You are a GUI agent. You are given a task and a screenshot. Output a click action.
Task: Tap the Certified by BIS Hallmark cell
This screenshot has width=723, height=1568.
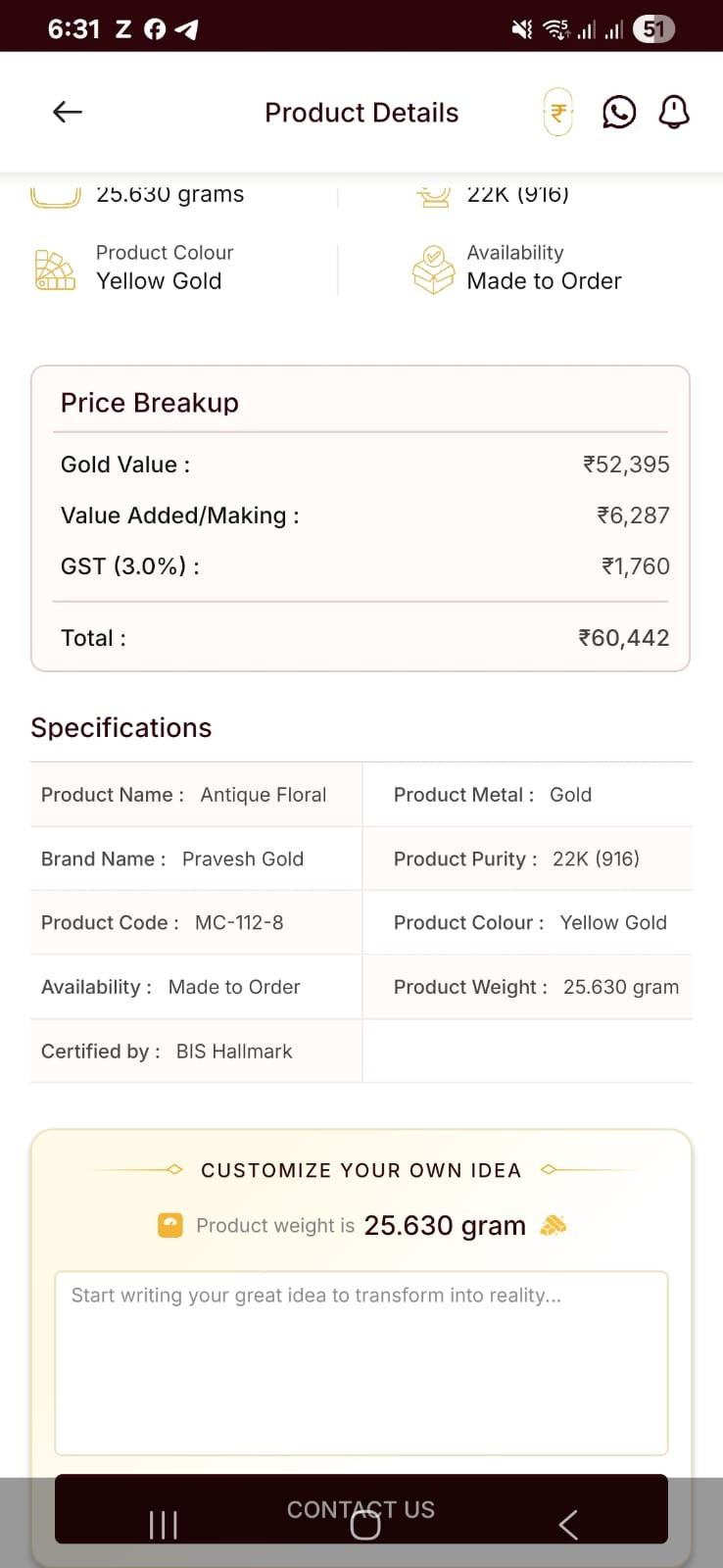click(x=196, y=1051)
